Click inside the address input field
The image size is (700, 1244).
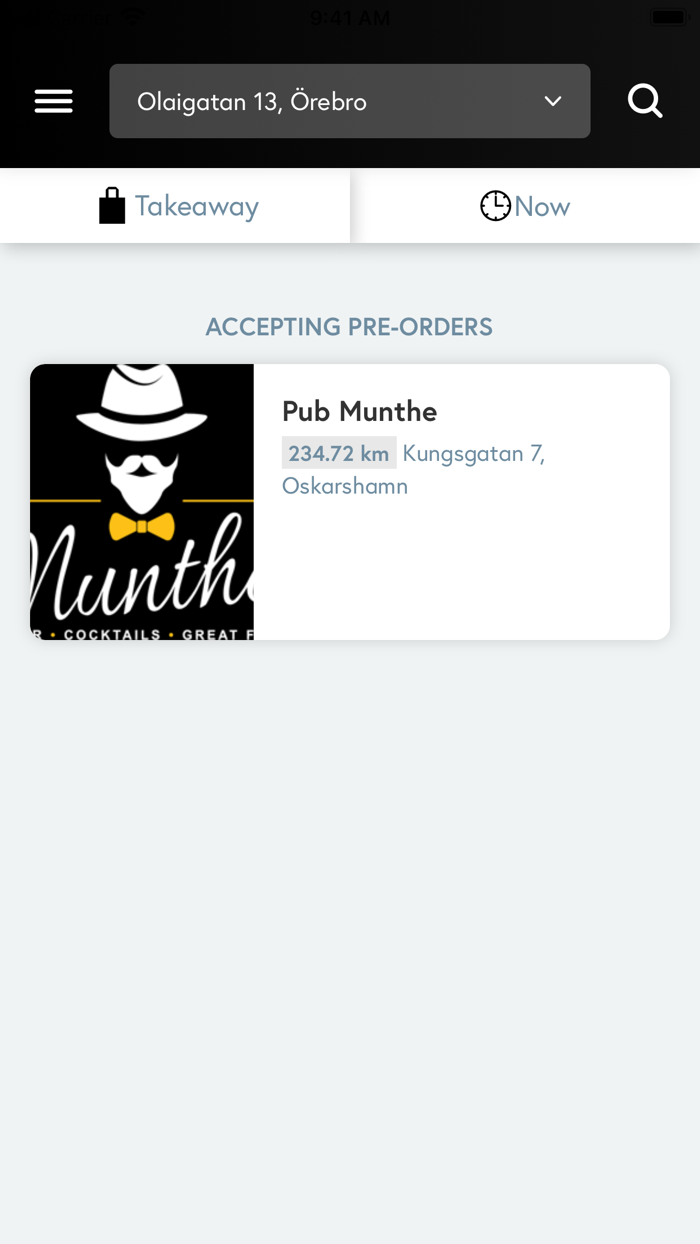point(300,100)
